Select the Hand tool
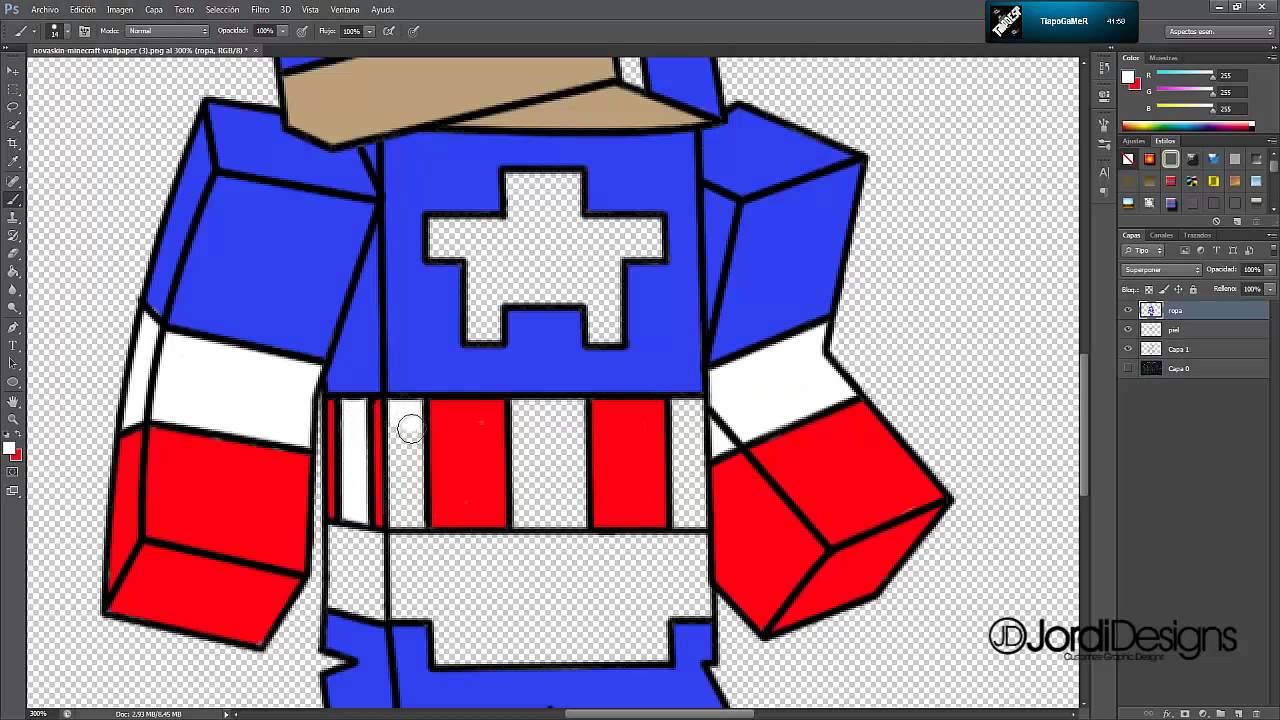This screenshot has height=720, width=1280. [13, 401]
